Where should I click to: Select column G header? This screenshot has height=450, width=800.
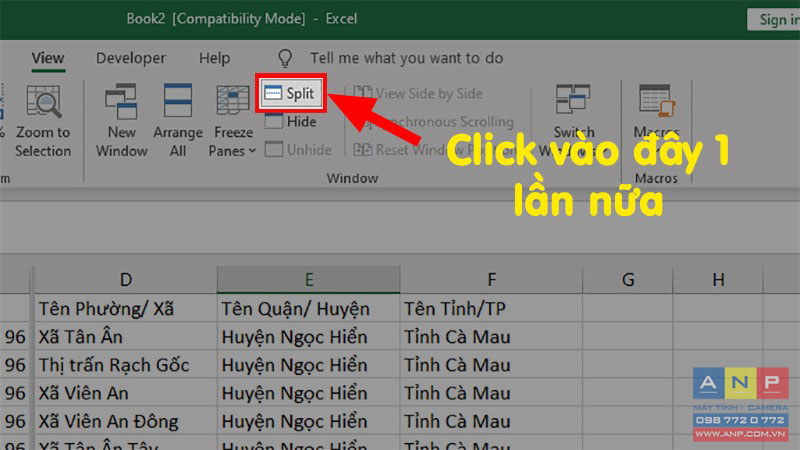[628, 280]
